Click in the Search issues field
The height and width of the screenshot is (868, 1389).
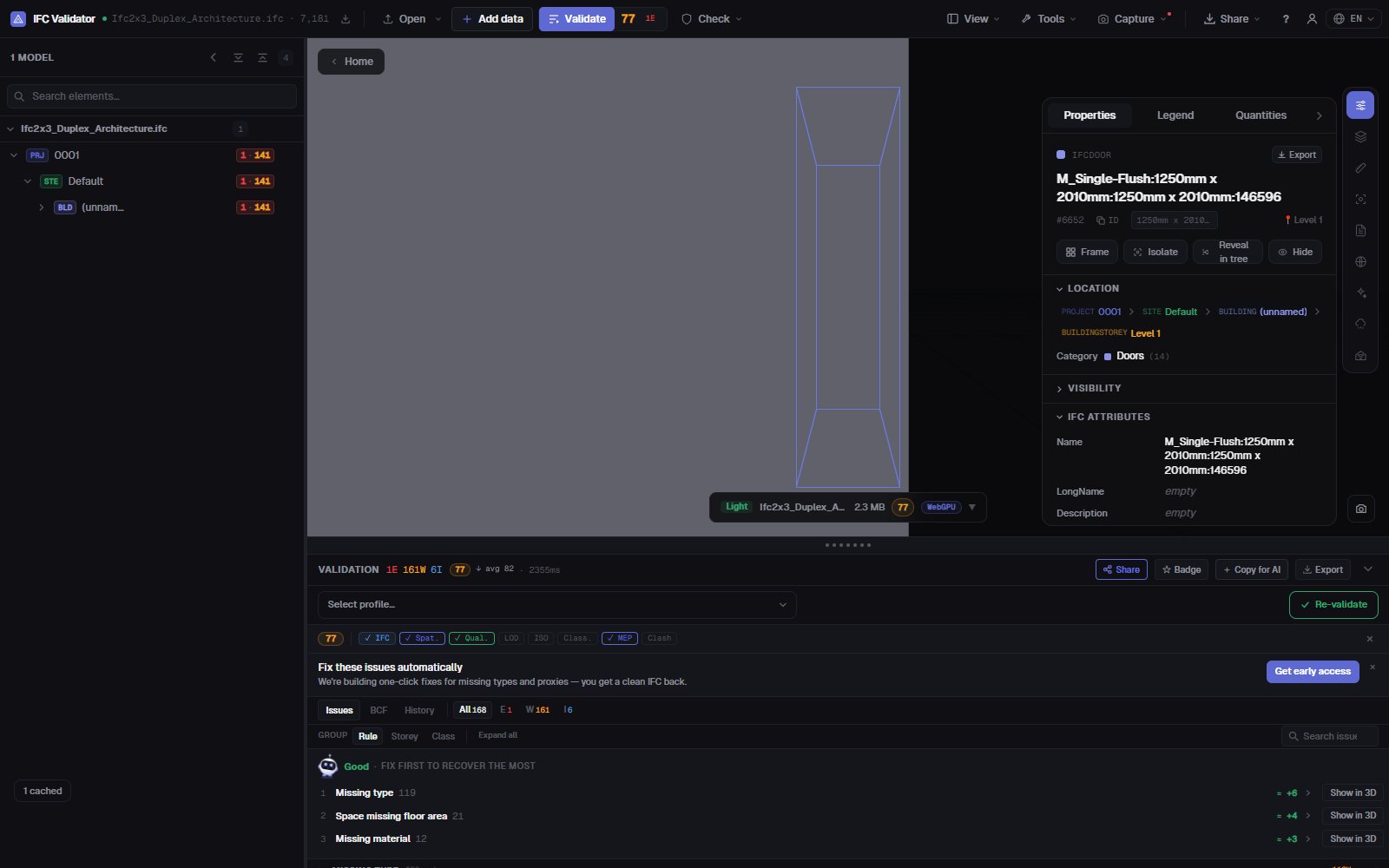[x=1329, y=736]
